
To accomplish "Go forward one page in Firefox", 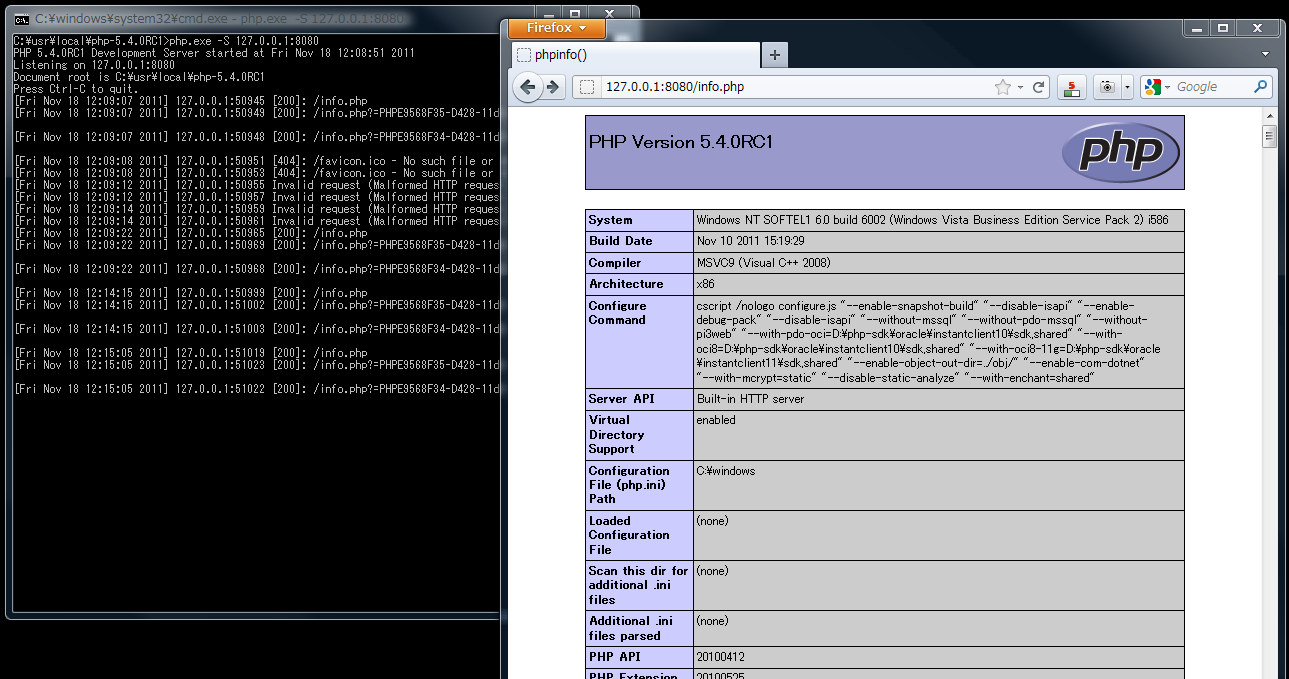I will [x=552, y=87].
